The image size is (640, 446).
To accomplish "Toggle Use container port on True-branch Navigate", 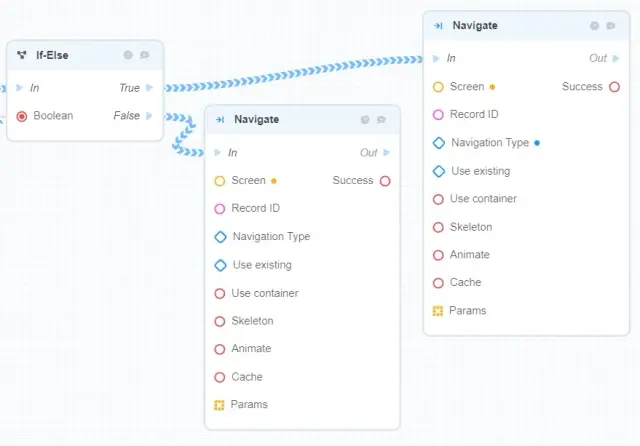I will 438,199.
